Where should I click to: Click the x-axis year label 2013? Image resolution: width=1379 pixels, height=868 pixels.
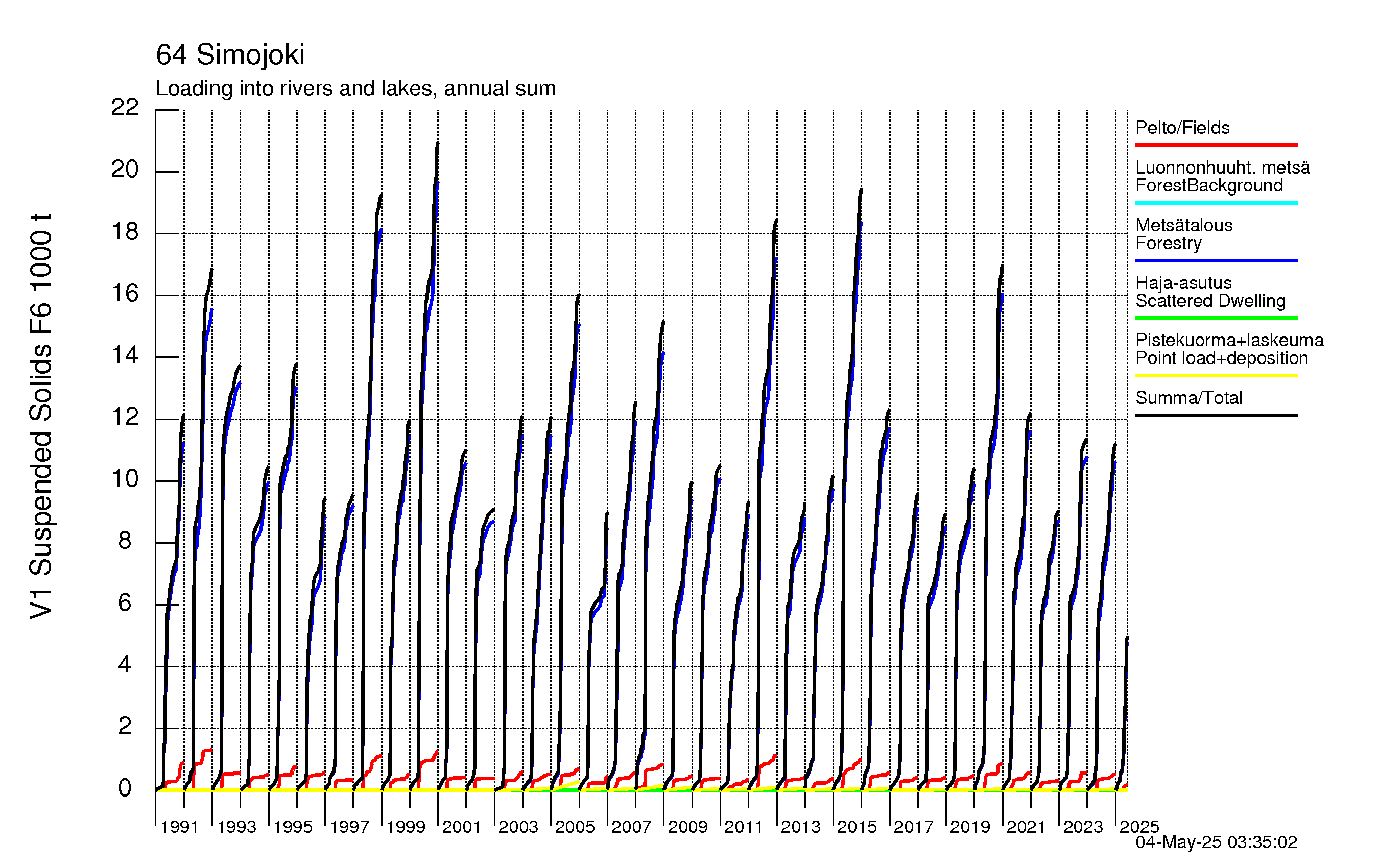pyautogui.click(x=801, y=827)
